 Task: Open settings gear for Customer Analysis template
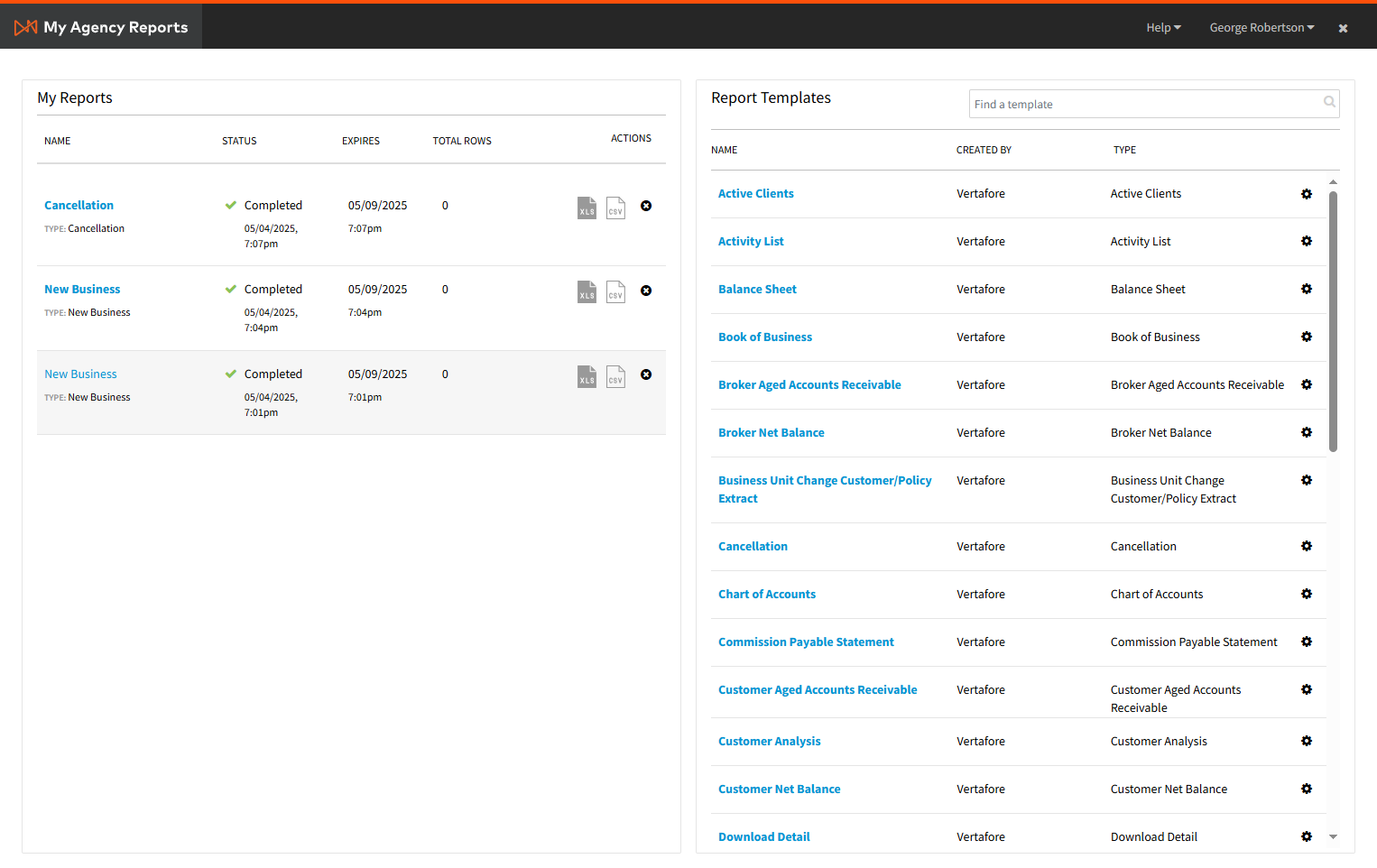[x=1307, y=741]
